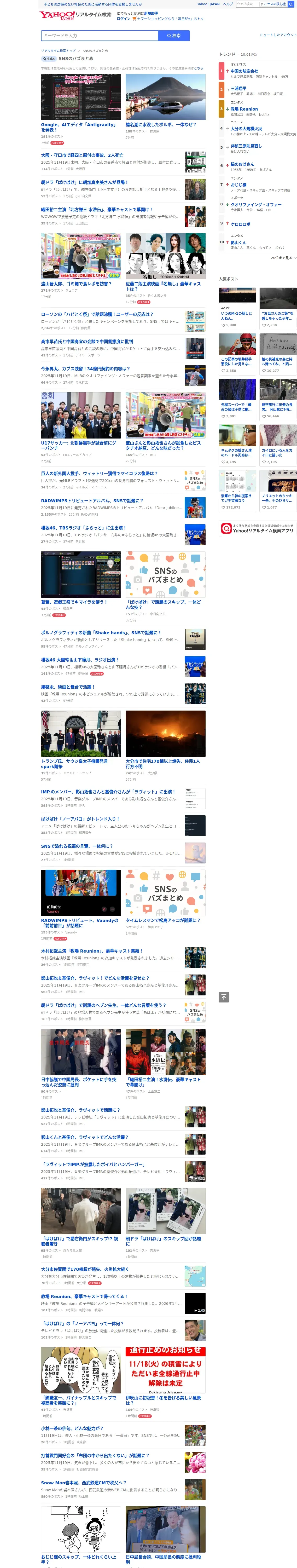
Task: Open trend おじじ様
Action: (238, 185)
